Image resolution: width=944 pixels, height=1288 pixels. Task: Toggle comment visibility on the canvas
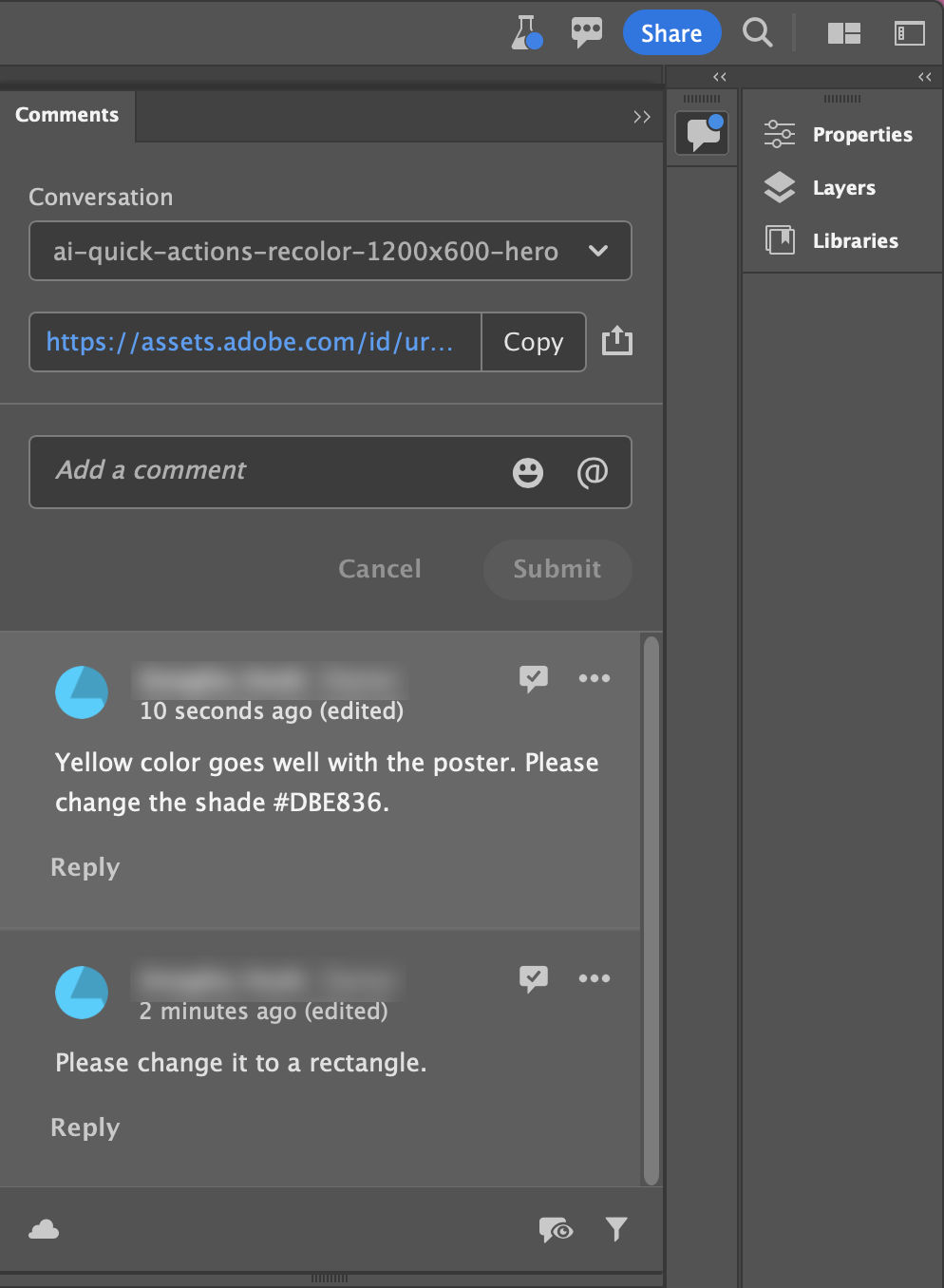click(556, 1228)
